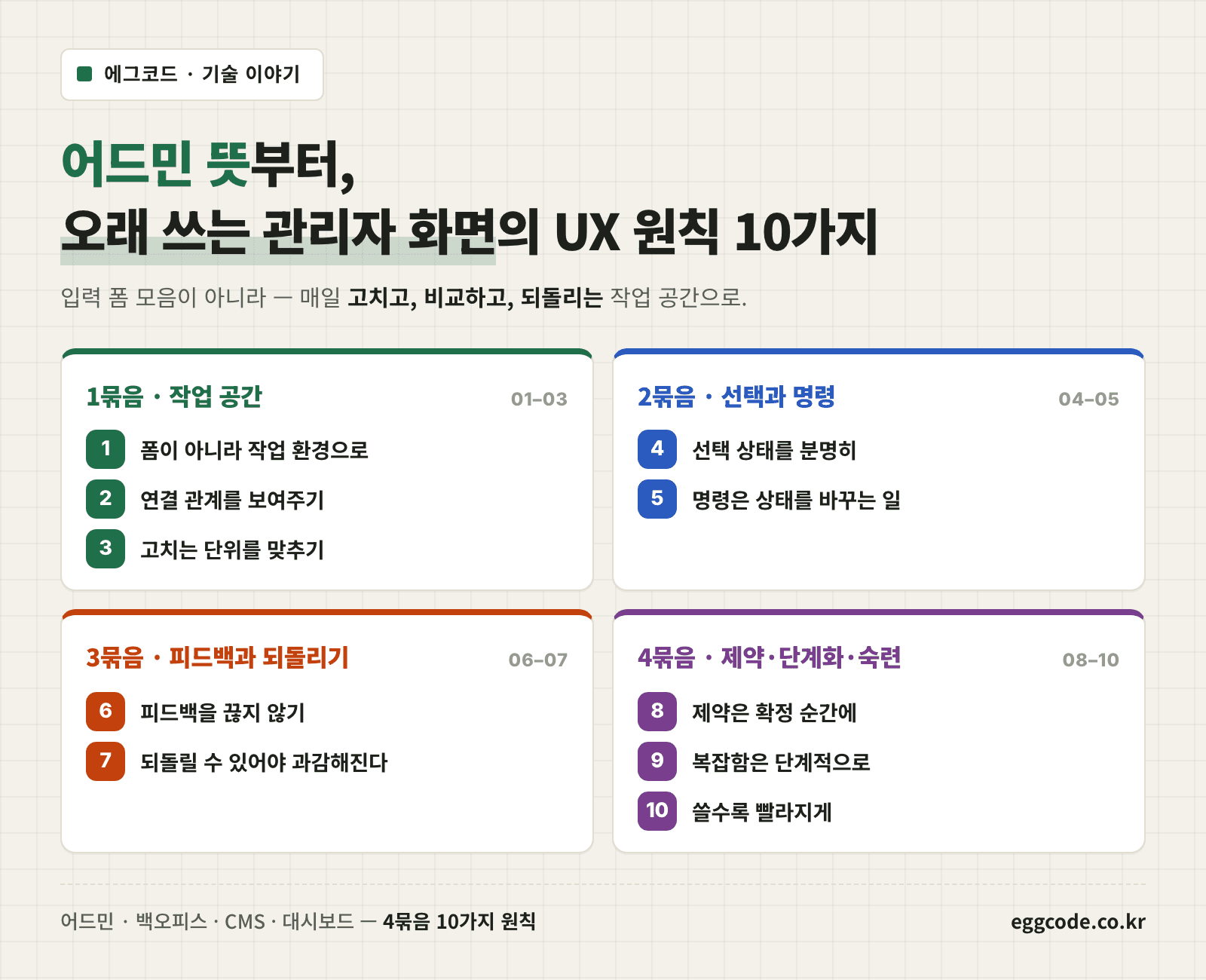Click the range label 06–07
Image resolution: width=1206 pixels, height=980 pixels.
(538, 660)
